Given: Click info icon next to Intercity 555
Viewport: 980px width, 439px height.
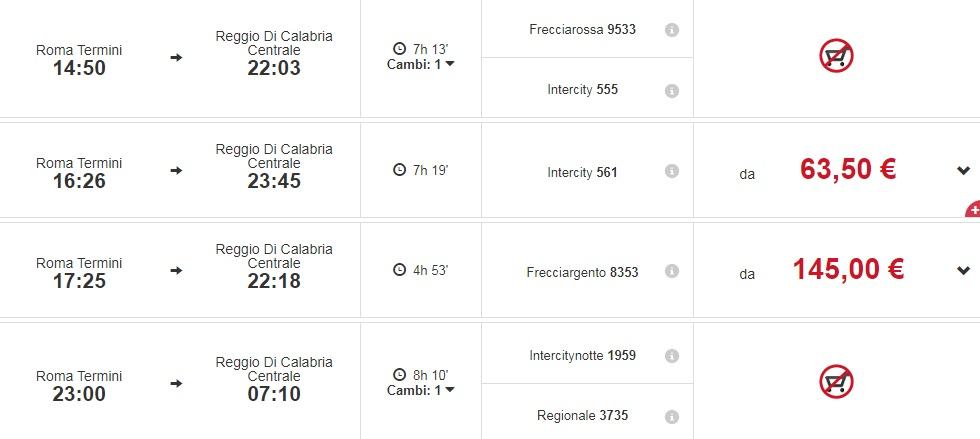Looking at the screenshot, I should point(672,90).
